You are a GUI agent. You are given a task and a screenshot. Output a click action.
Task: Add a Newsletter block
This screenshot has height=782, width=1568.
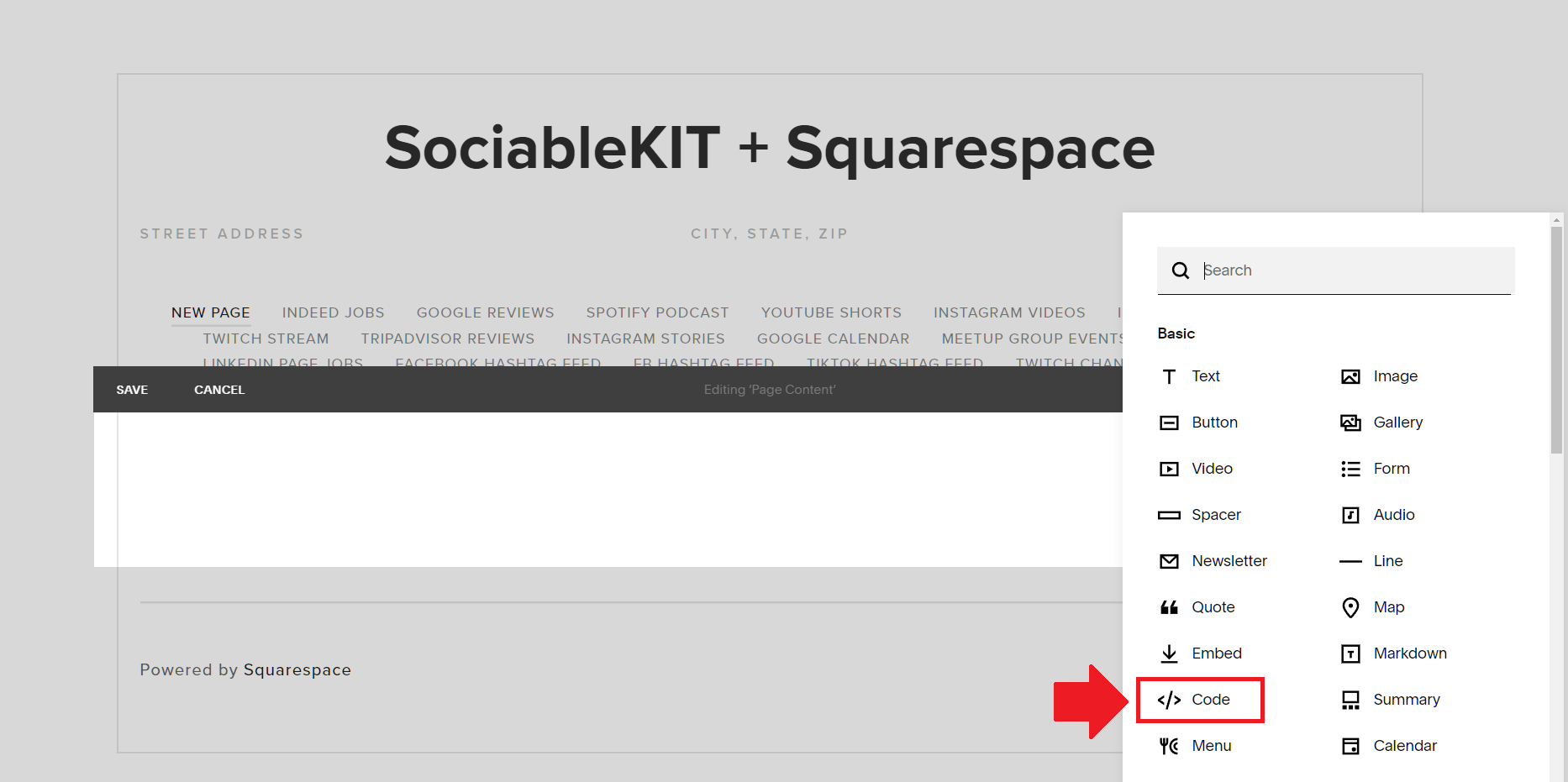pyautogui.click(x=1229, y=561)
